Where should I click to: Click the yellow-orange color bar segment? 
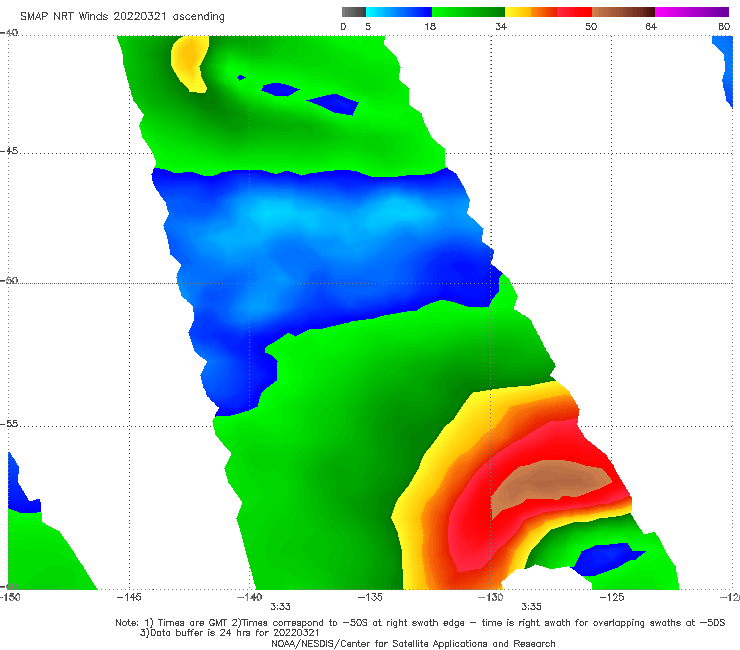pyautogui.click(x=530, y=12)
